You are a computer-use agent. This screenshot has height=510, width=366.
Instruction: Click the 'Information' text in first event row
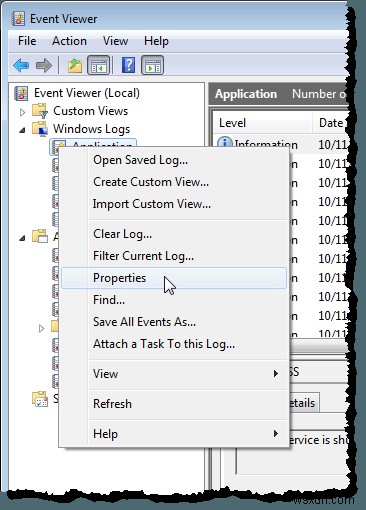[266, 144]
